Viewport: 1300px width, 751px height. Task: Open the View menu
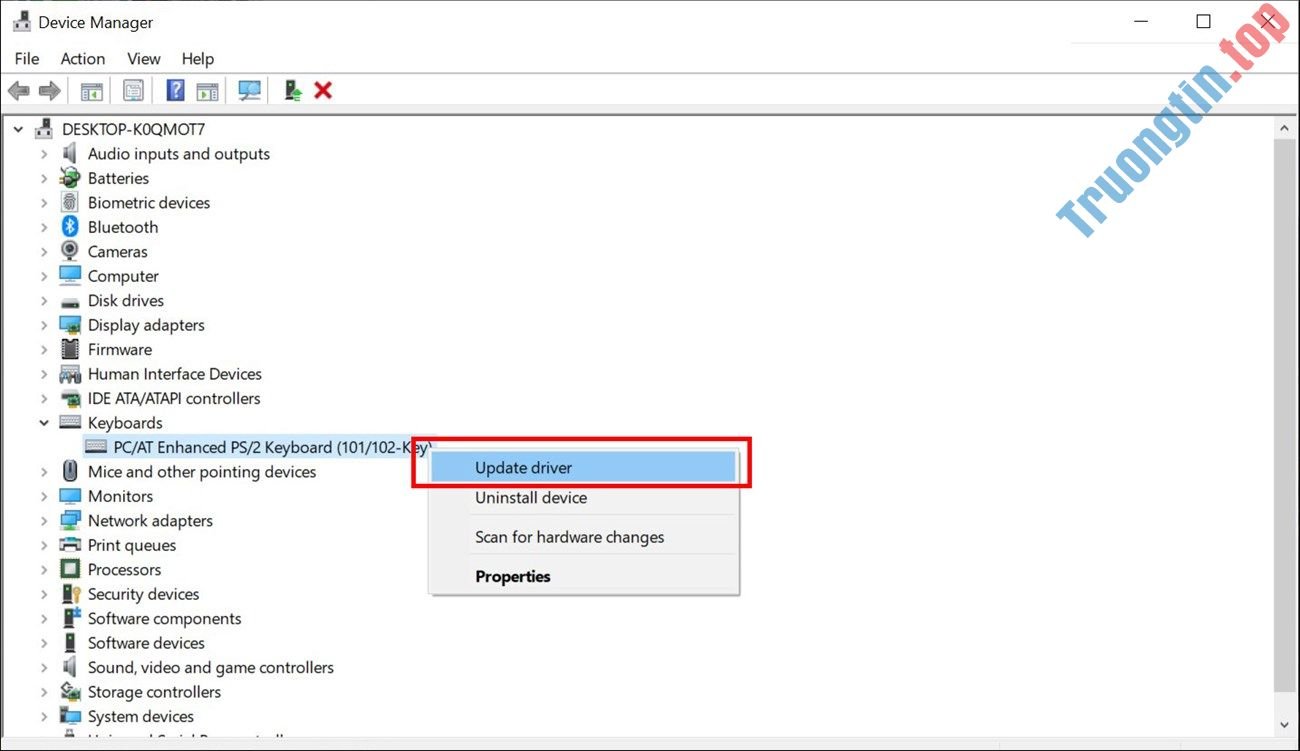[143, 59]
